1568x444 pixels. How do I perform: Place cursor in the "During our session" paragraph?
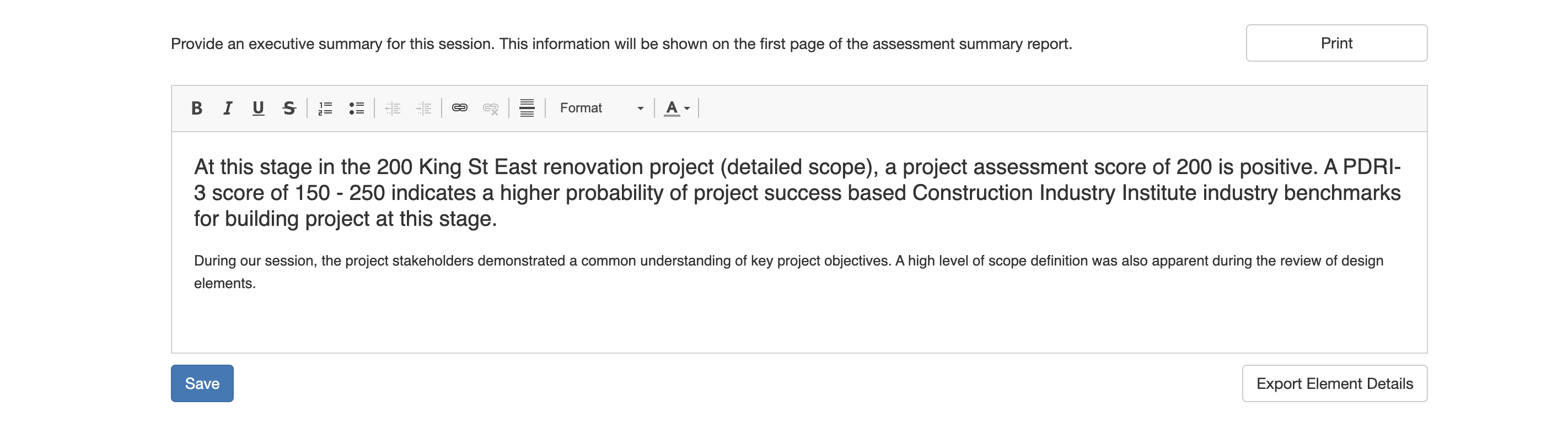coord(788,272)
